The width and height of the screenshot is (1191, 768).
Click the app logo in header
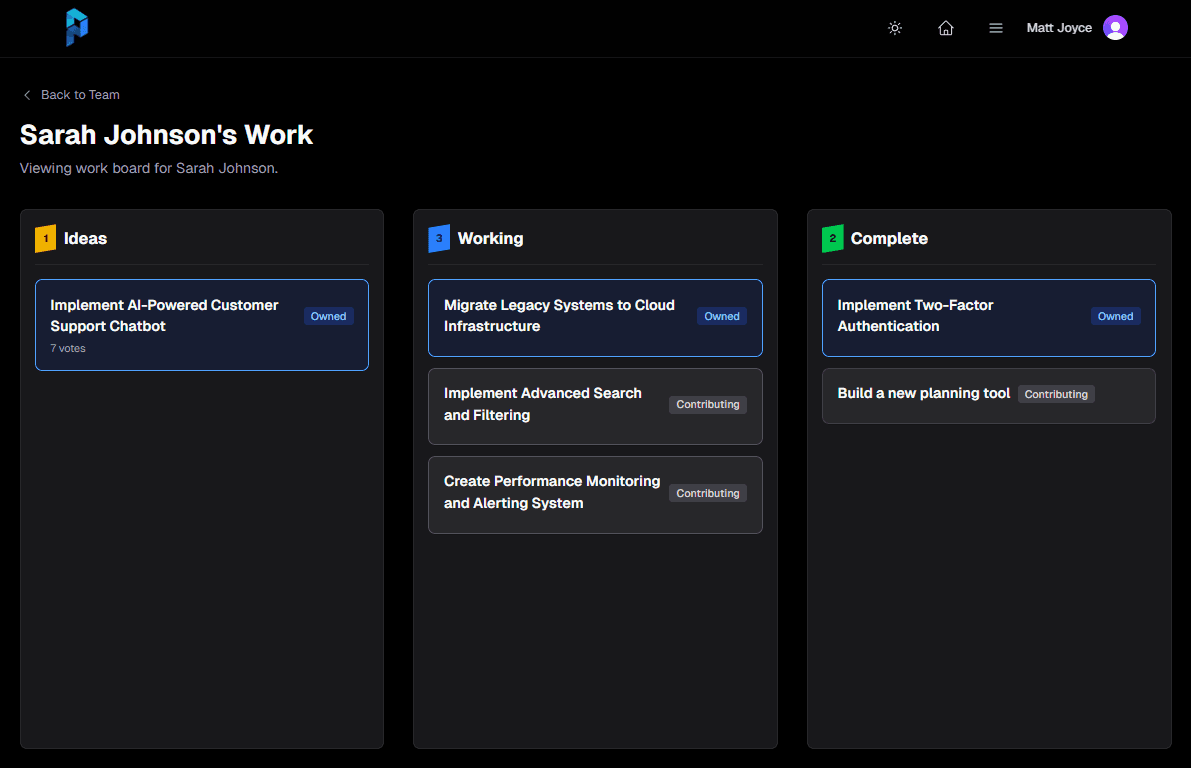click(x=77, y=27)
